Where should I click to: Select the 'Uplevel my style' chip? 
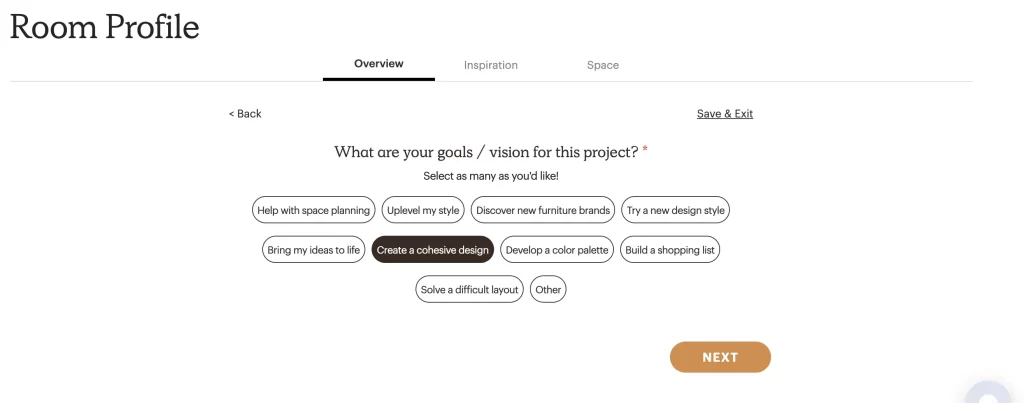[x=423, y=210]
